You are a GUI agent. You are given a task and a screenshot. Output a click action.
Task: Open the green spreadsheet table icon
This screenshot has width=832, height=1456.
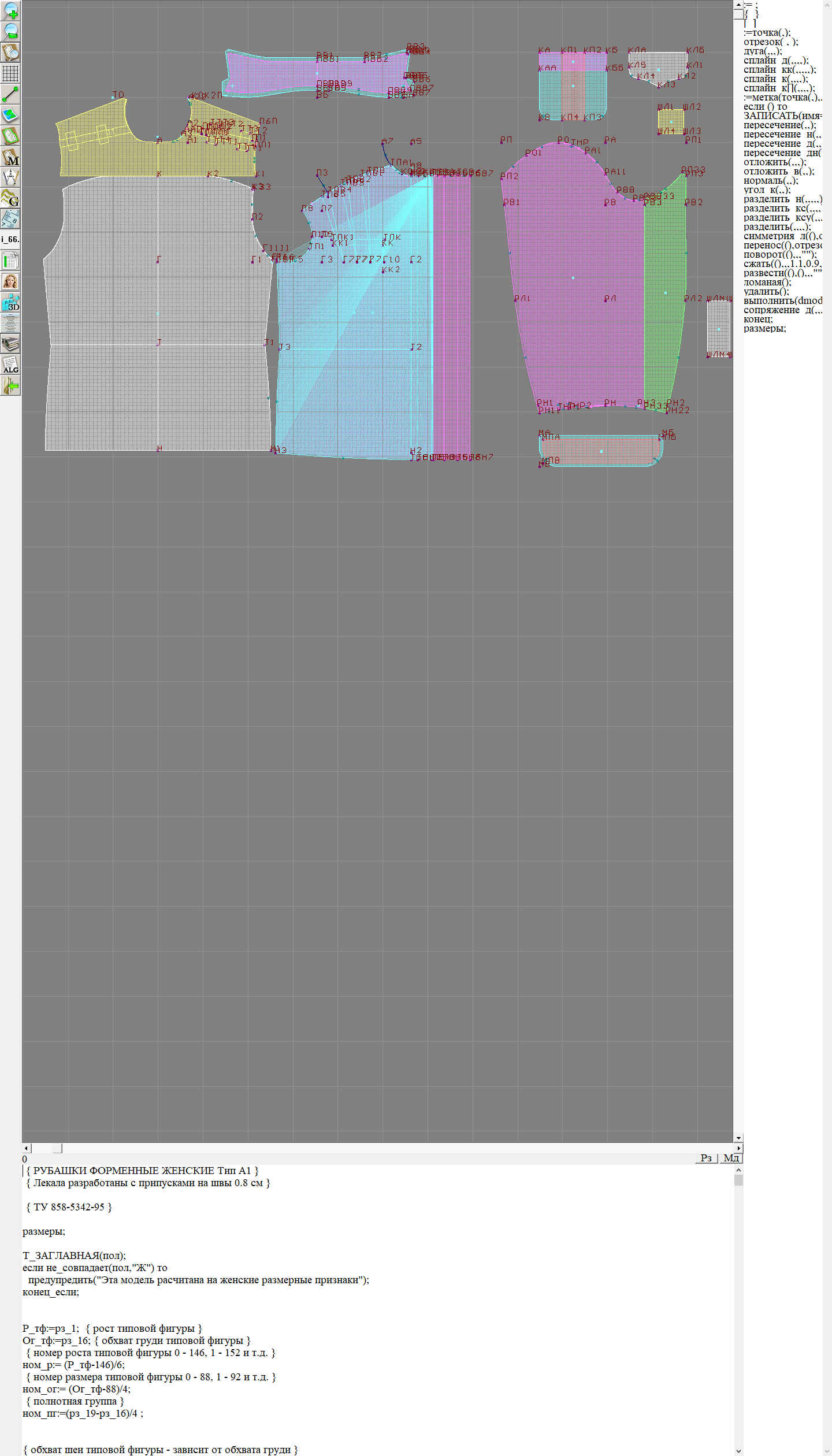tap(10, 261)
